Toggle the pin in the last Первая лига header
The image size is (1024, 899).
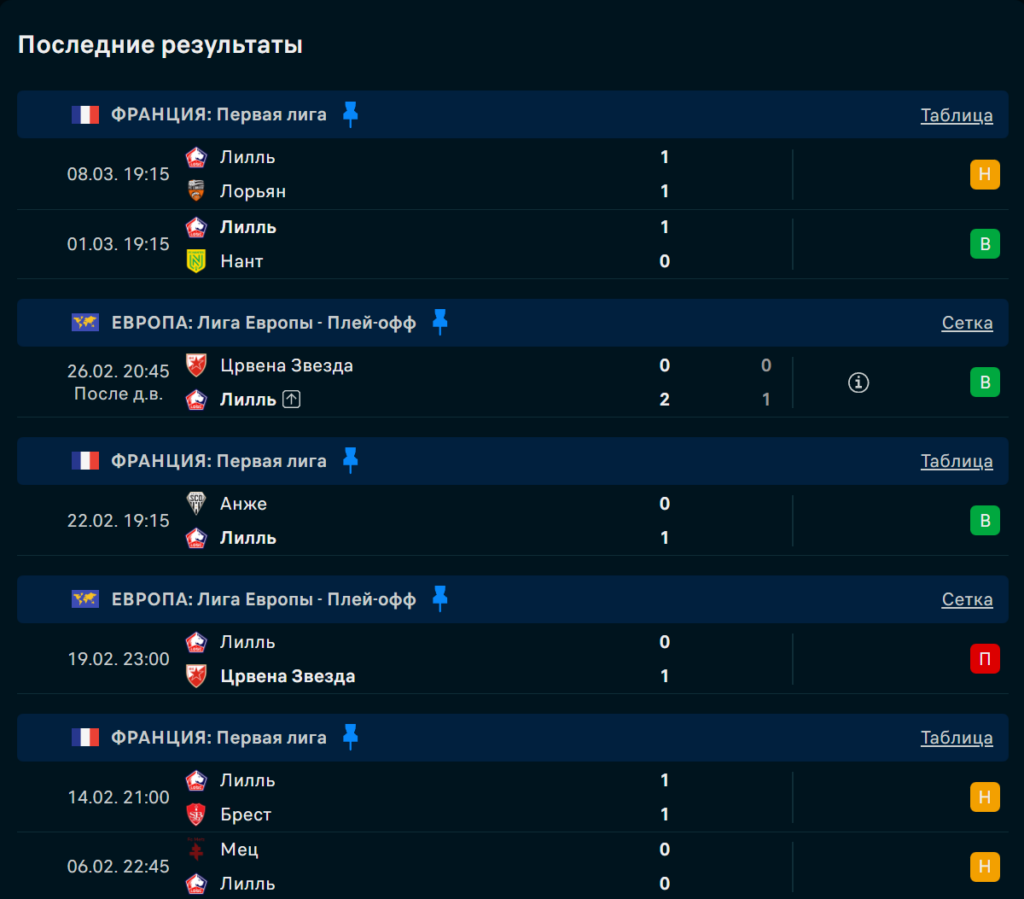[x=350, y=737]
